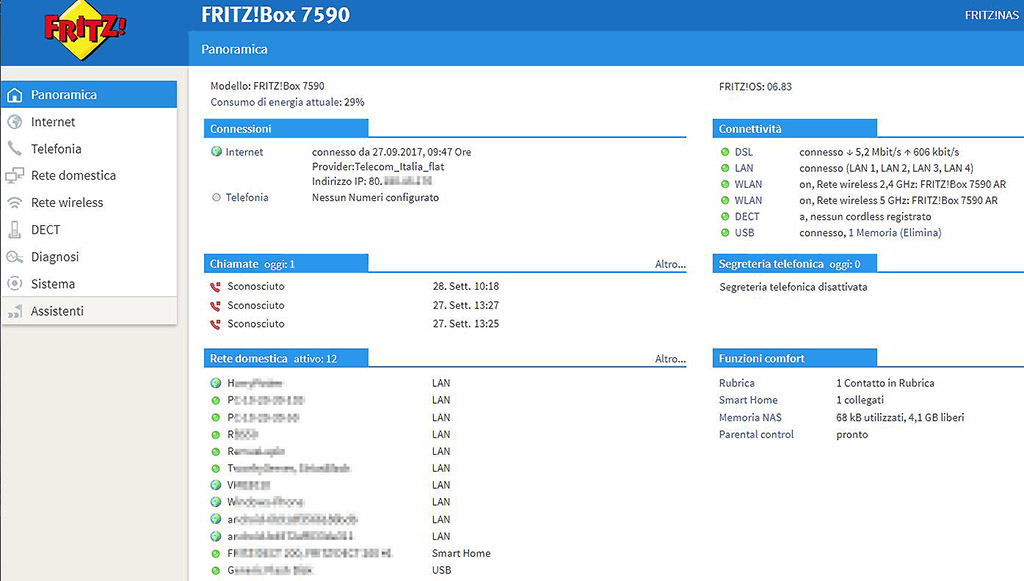This screenshot has height=581, width=1024.
Task: Open Altro link in Rete domestica section
Action: coord(670,358)
